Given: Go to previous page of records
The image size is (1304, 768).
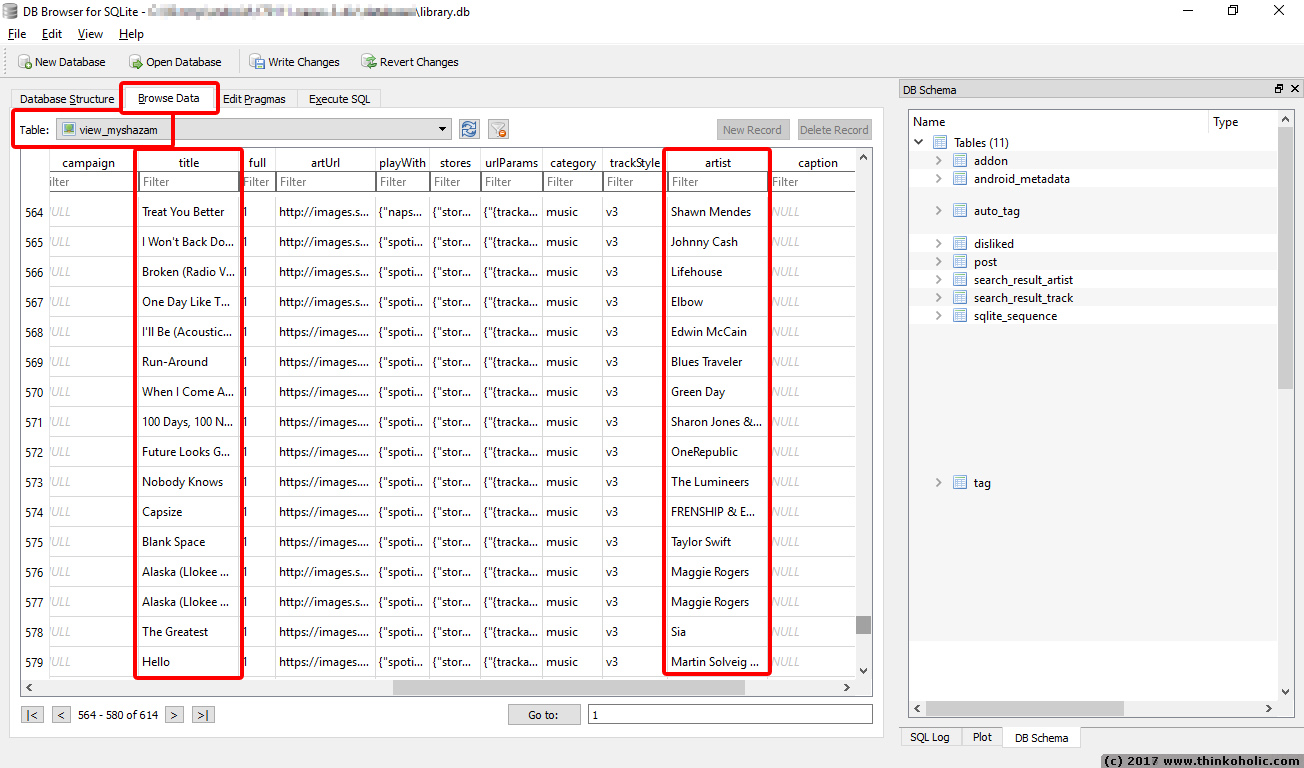Looking at the screenshot, I should (x=61, y=715).
